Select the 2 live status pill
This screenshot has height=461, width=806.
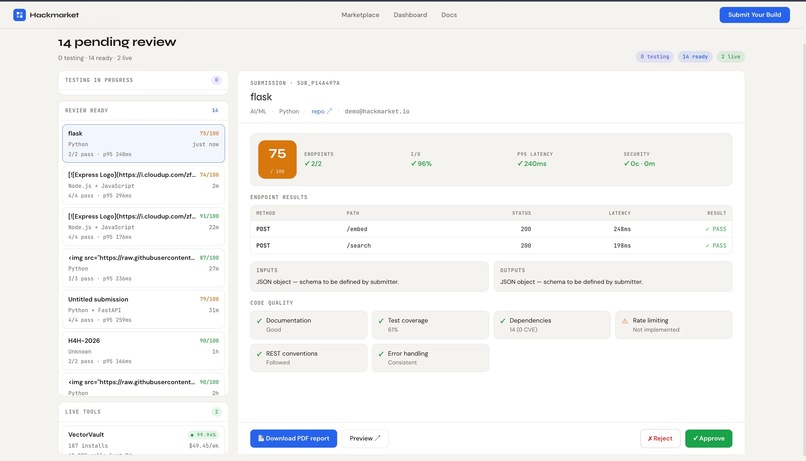(x=730, y=57)
